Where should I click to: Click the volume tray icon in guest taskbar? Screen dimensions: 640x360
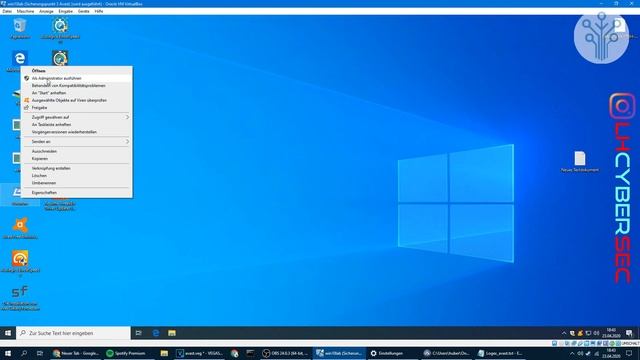click(596, 333)
